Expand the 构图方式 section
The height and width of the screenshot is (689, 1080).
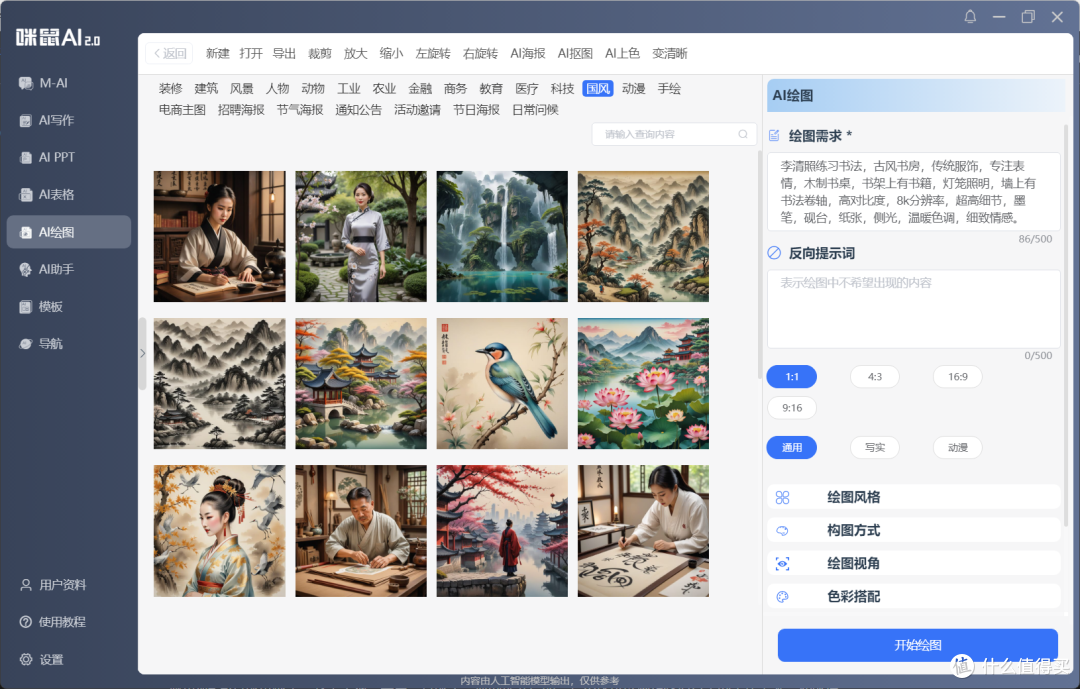(x=913, y=531)
